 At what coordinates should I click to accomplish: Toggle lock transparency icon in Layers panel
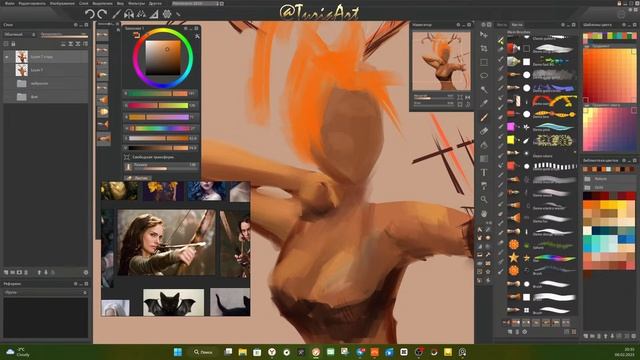tap(6, 44)
